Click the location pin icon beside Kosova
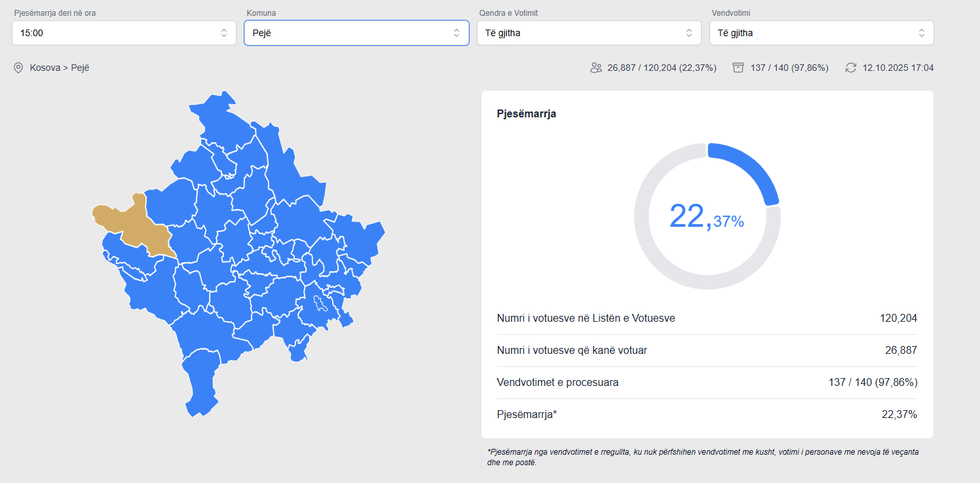The image size is (980, 483). [x=18, y=68]
